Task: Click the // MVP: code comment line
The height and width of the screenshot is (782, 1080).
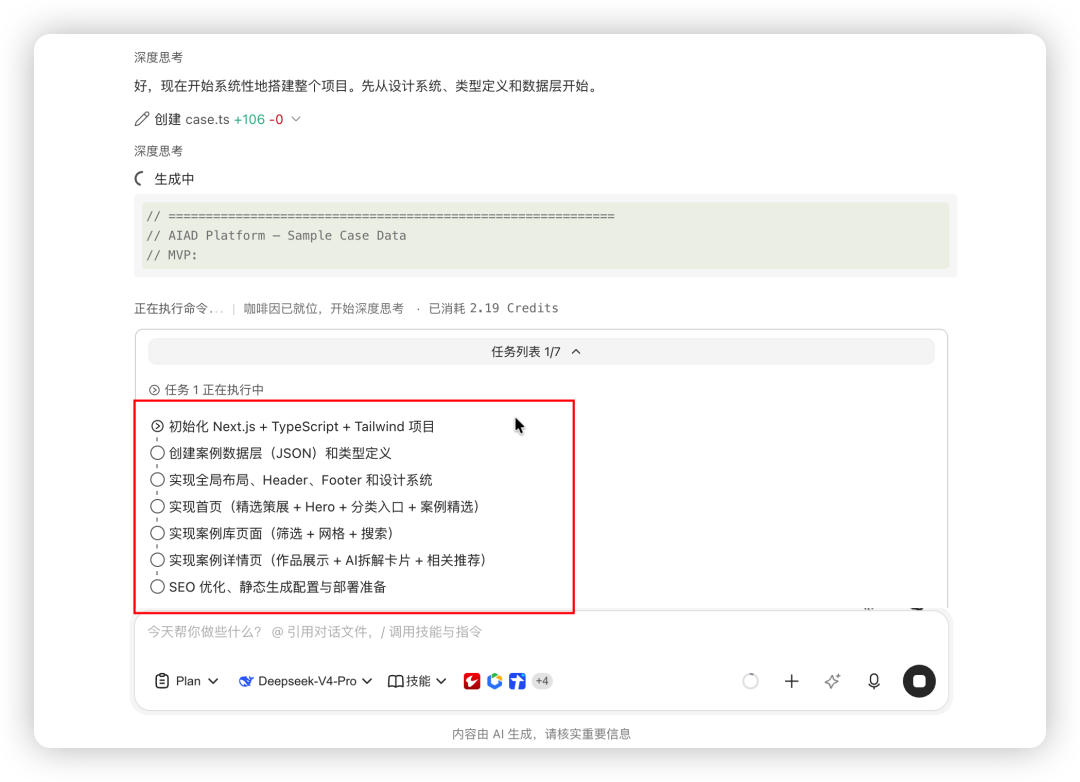Action: pos(172,255)
